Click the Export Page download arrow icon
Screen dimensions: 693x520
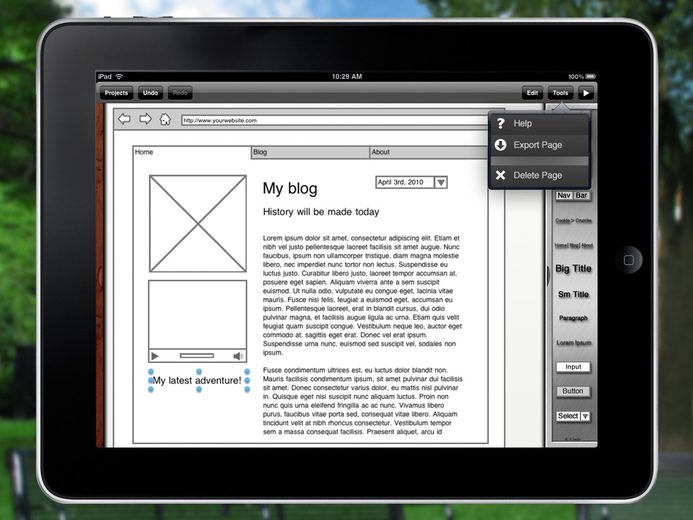coord(500,145)
